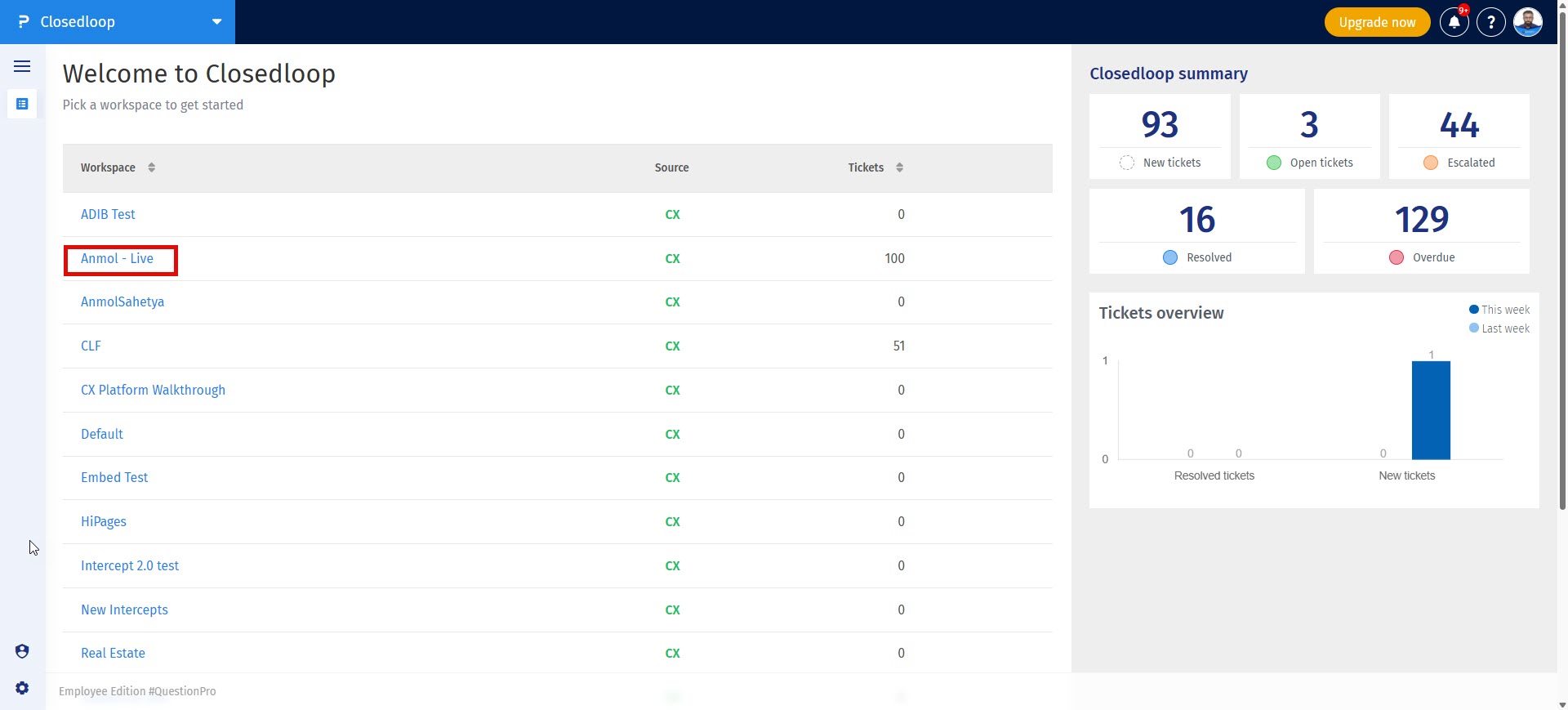
Task: Click the New tickets chart axis label
Action: (1406, 476)
